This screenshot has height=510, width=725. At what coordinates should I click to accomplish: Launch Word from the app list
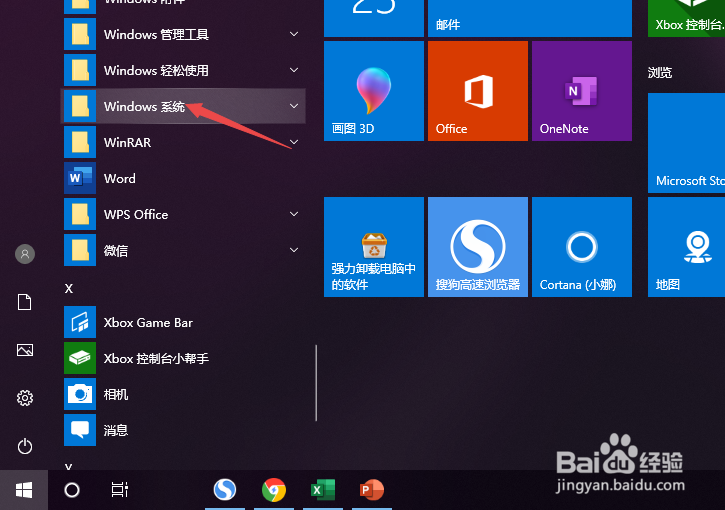point(184,178)
